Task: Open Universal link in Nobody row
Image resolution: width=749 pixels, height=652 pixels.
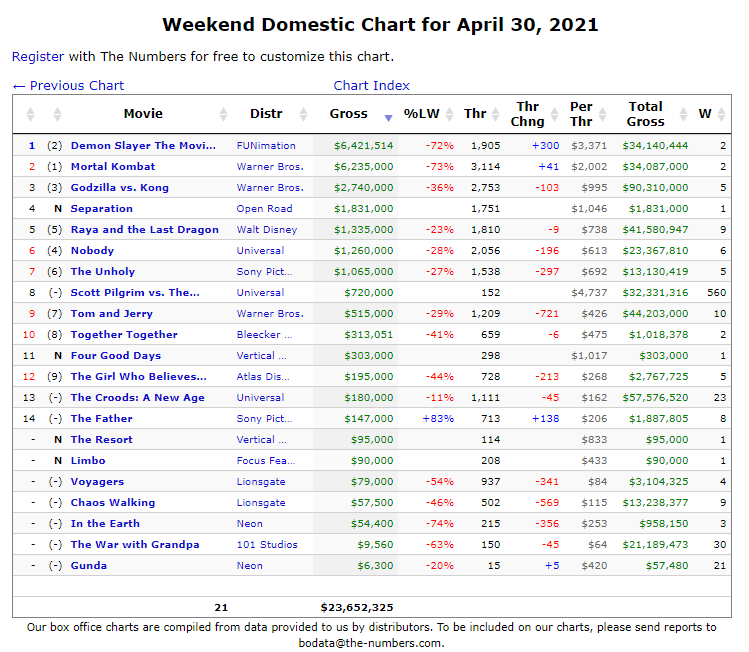Action: click(x=260, y=251)
